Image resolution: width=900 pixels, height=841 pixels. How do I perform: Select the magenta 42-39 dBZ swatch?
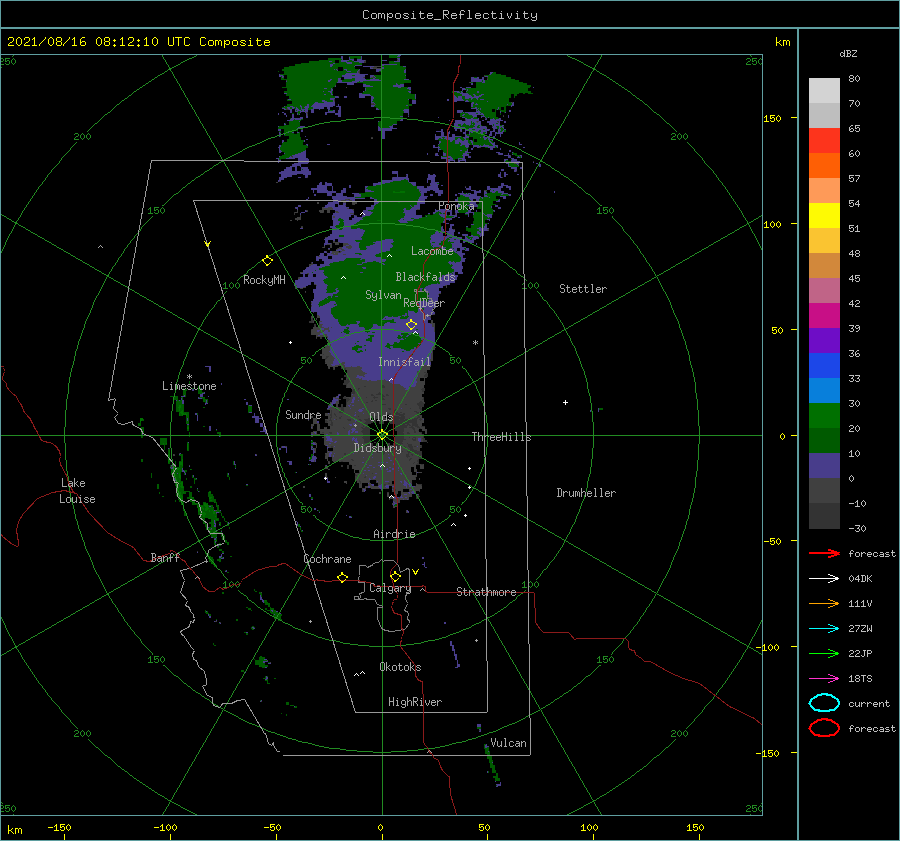pos(824,316)
